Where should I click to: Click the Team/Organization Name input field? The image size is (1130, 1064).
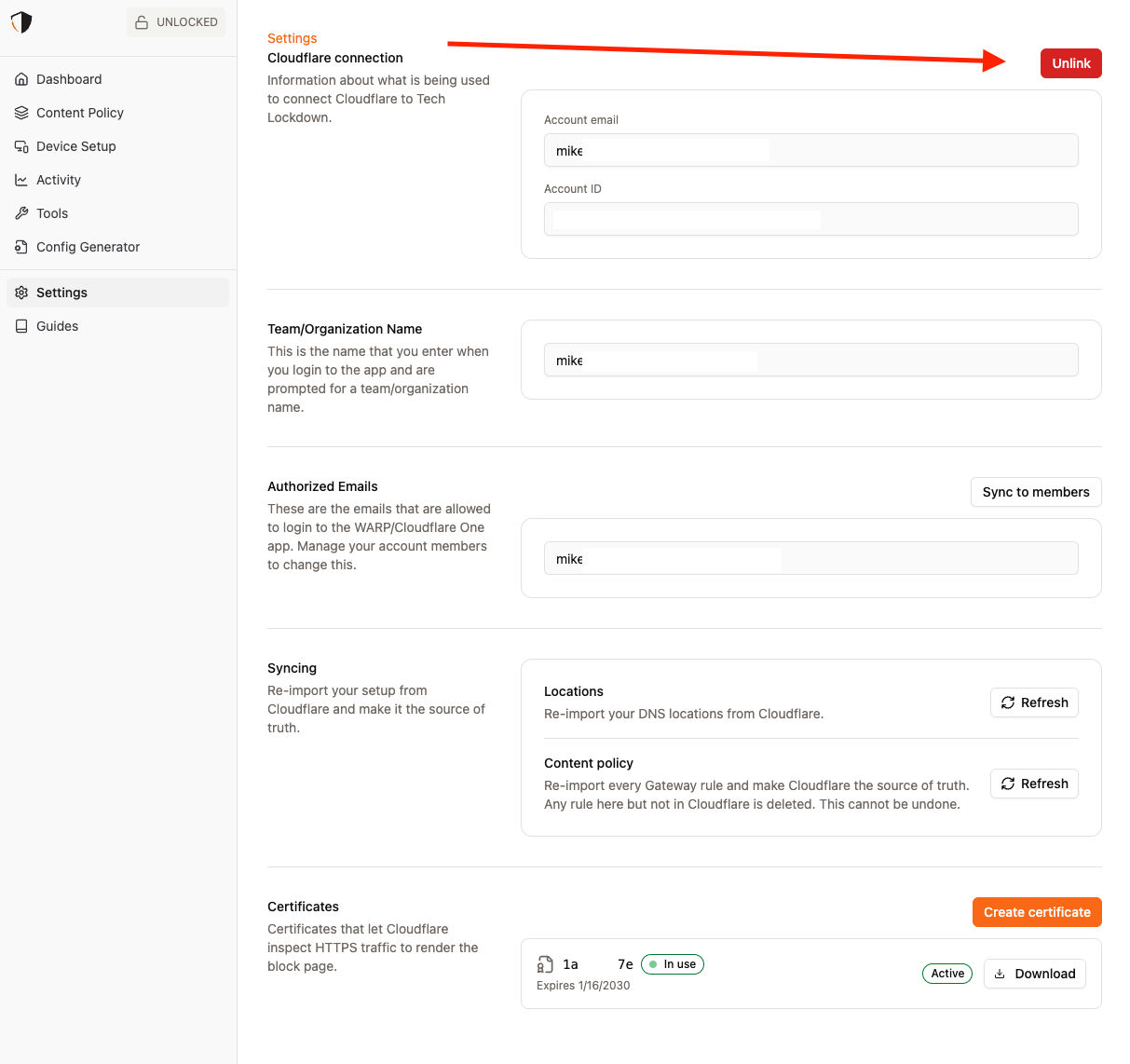[x=811, y=360]
